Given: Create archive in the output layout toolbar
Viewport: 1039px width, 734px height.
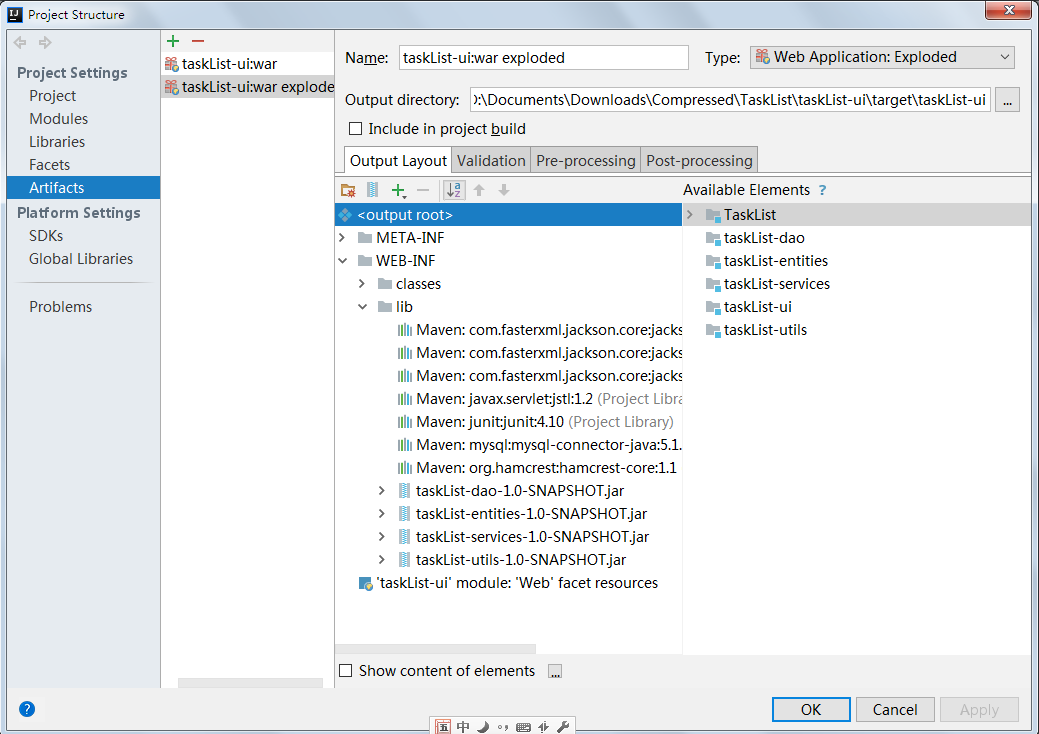Looking at the screenshot, I should click(x=373, y=191).
